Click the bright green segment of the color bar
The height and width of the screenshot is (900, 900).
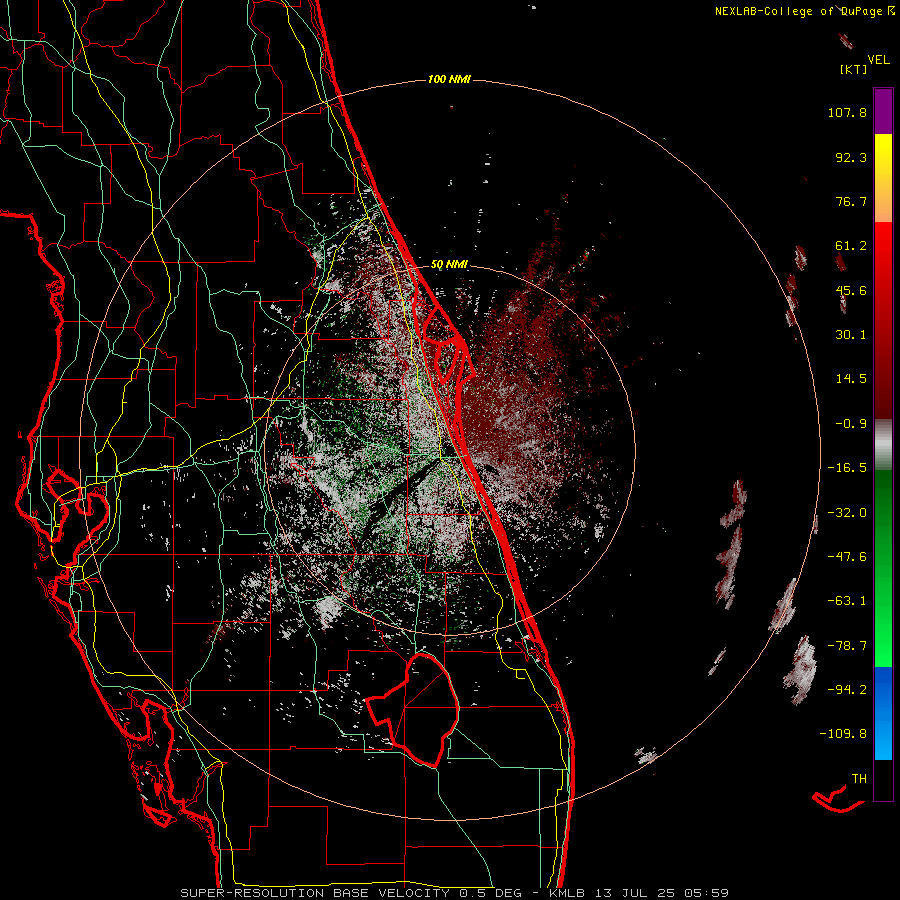883,568
